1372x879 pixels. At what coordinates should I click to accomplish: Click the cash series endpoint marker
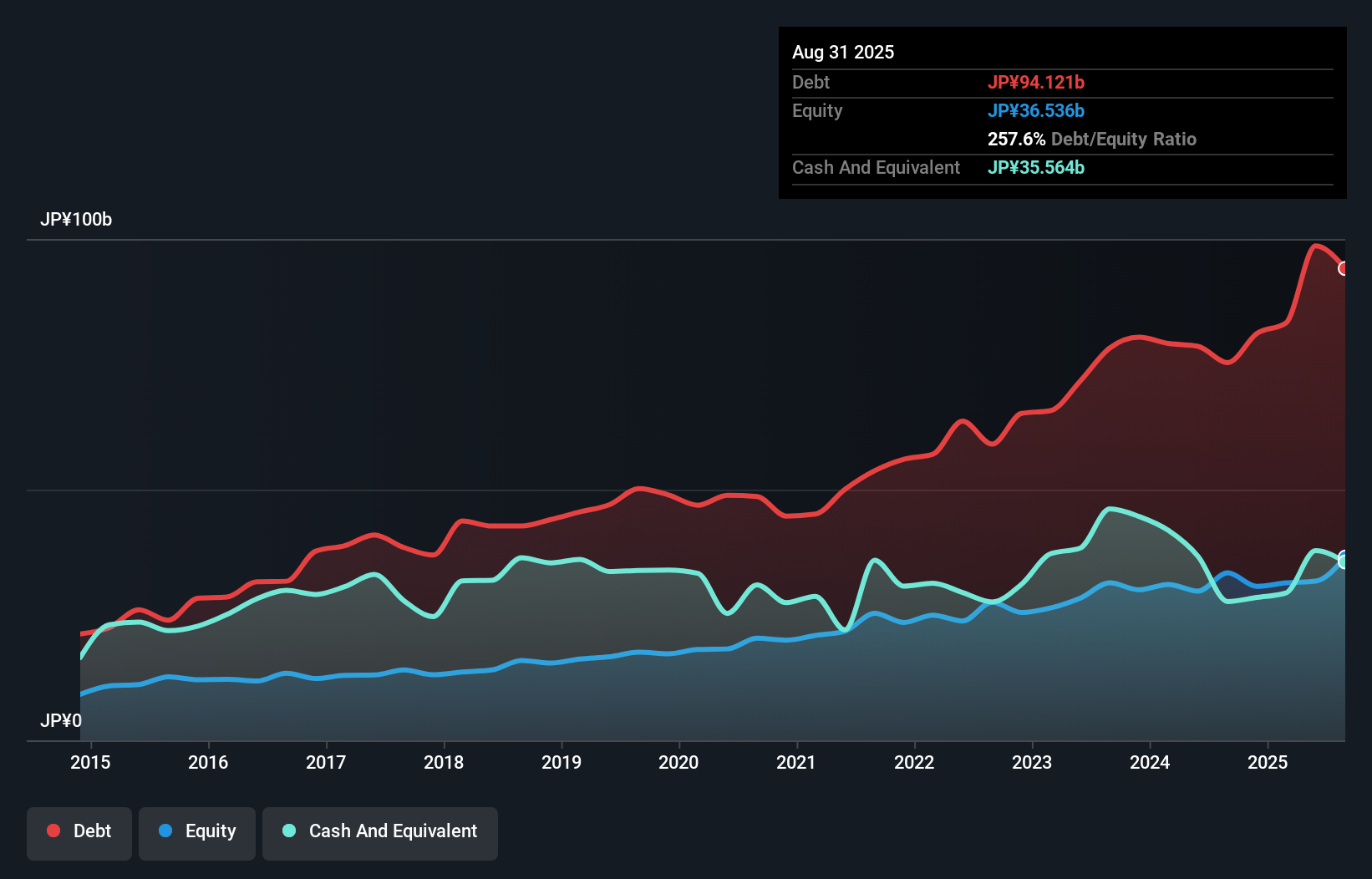(1344, 557)
